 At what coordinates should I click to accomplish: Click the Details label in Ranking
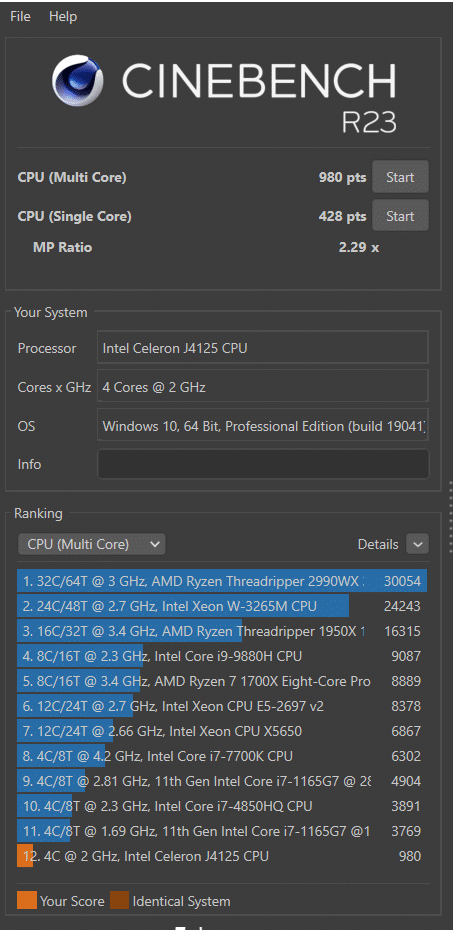[378, 544]
